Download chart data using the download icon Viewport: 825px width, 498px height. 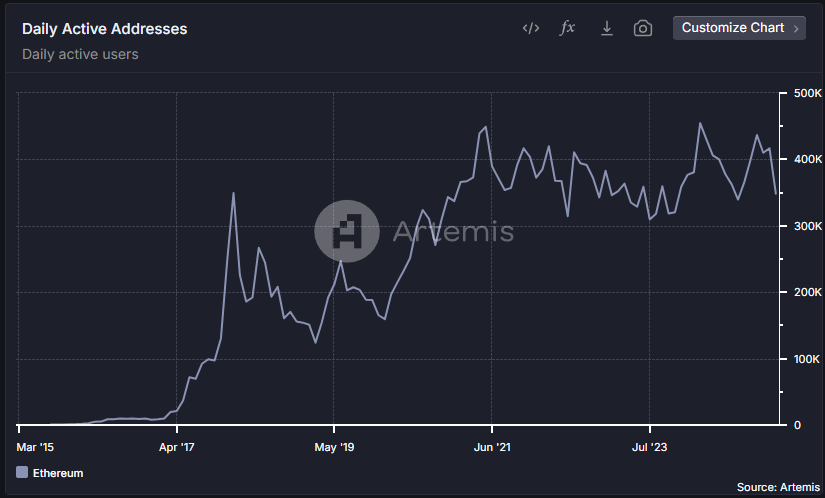(606, 28)
